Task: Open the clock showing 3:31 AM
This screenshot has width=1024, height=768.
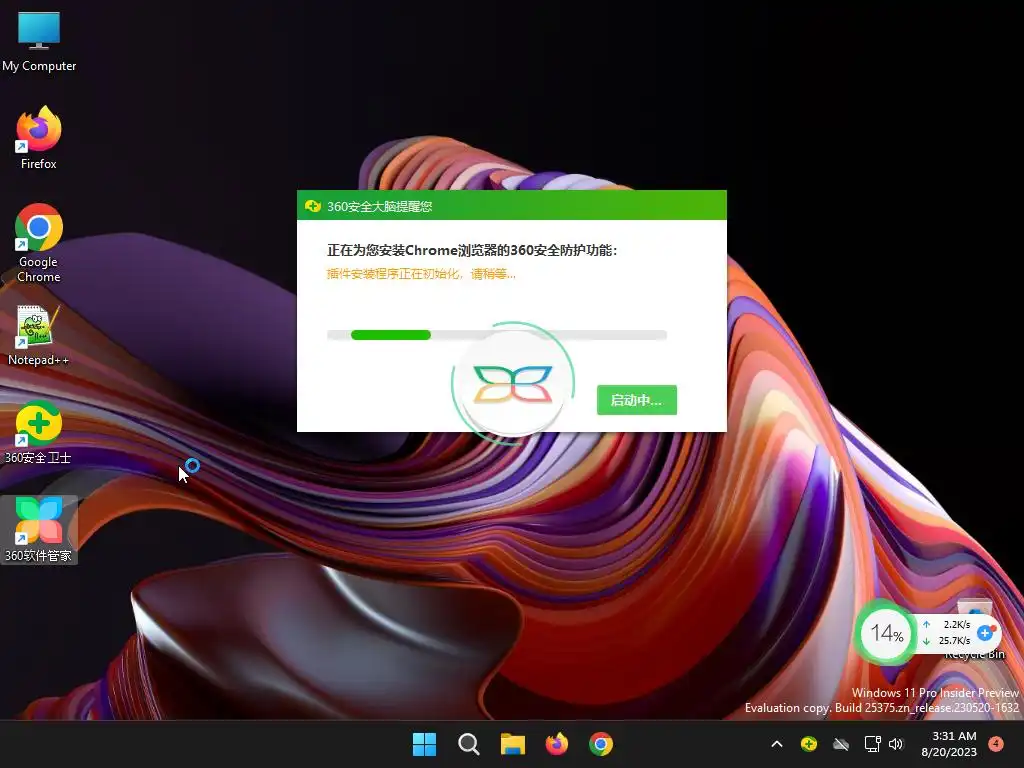Action: (949, 744)
